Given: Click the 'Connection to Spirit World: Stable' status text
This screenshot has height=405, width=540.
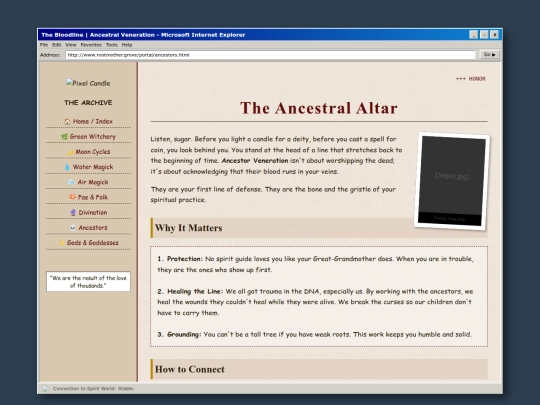Looking at the screenshot, I should click(x=93, y=388).
